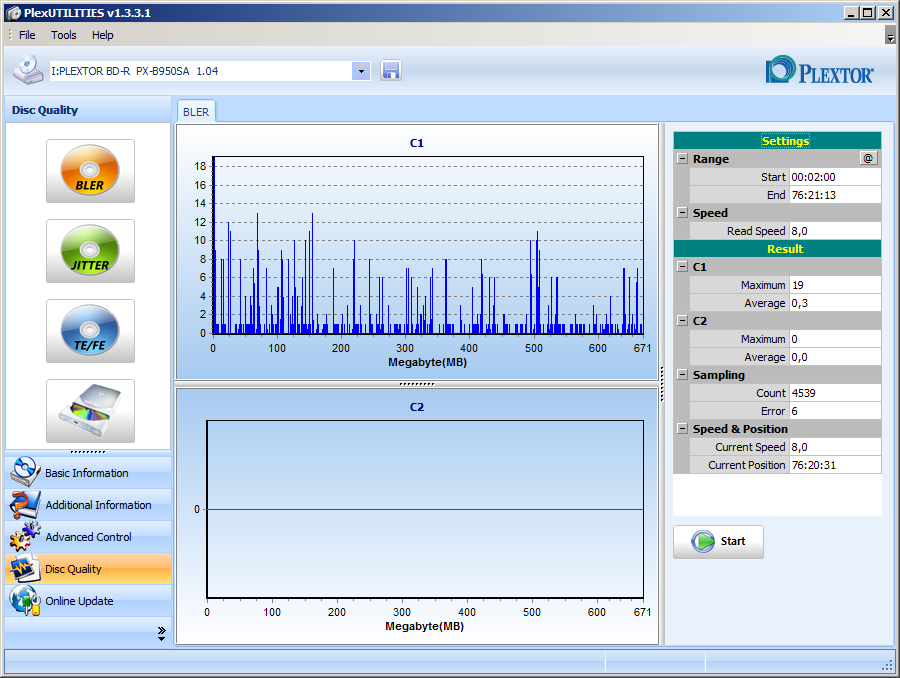The height and width of the screenshot is (678, 900).
Task: Go to Disc Quality section
Action: (x=88, y=569)
